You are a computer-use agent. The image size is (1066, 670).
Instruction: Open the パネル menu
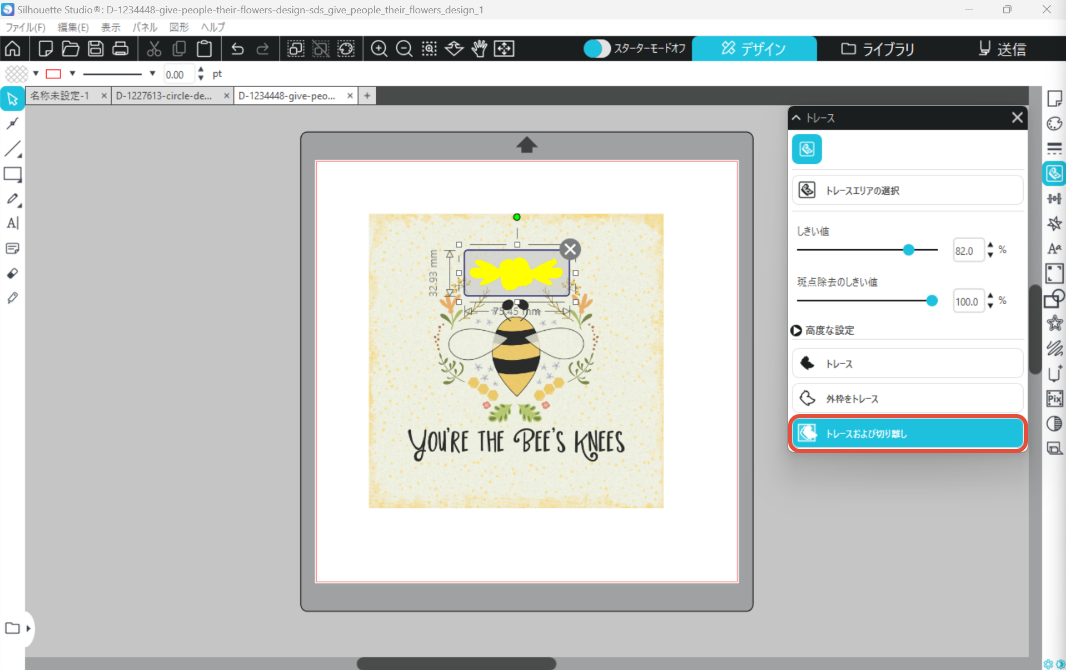[x=145, y=27]
